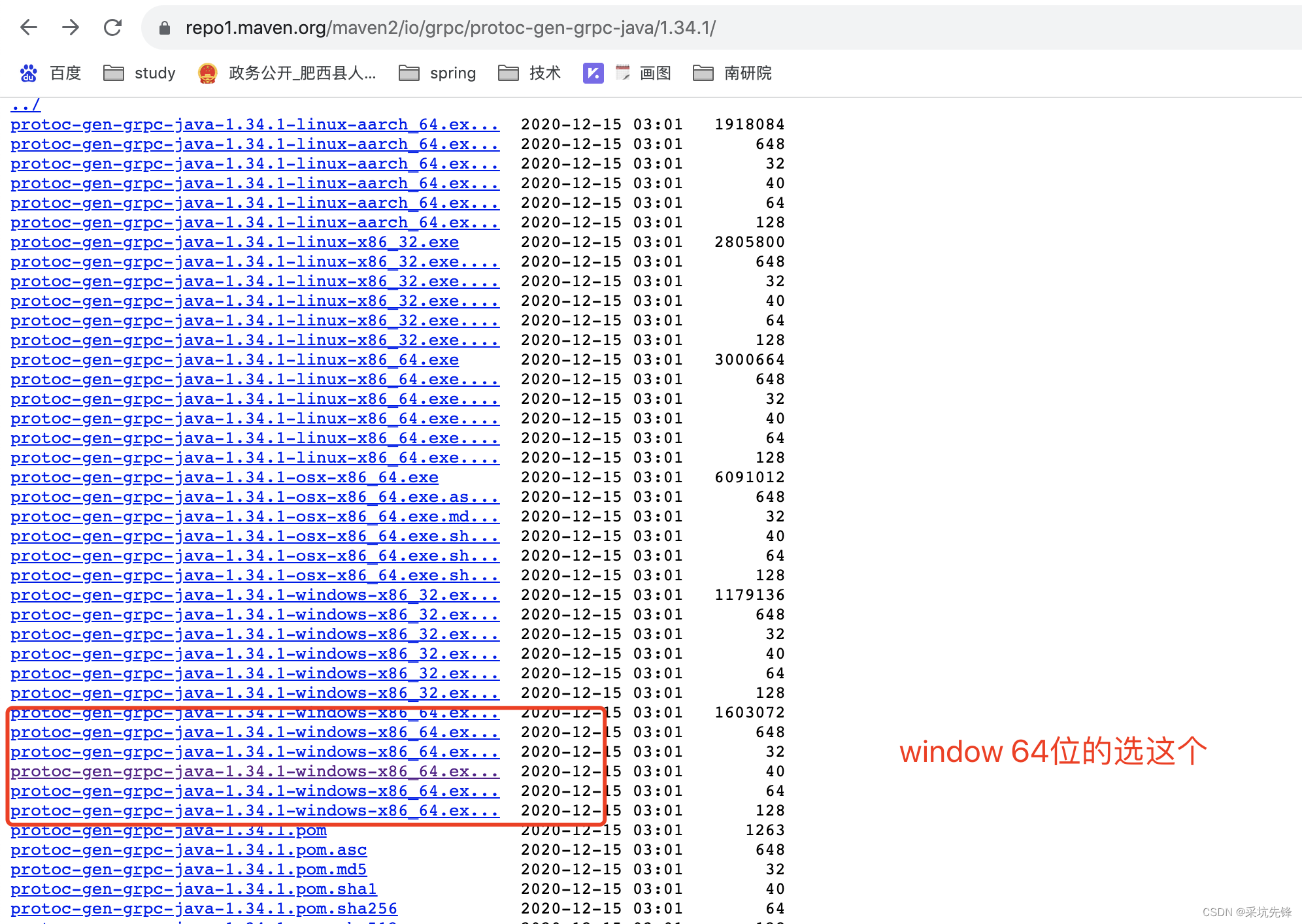Open protoc-gen-grpc-java-1.34.1.pom link
Screen dimensions: 1302x924
click(169, 830)
